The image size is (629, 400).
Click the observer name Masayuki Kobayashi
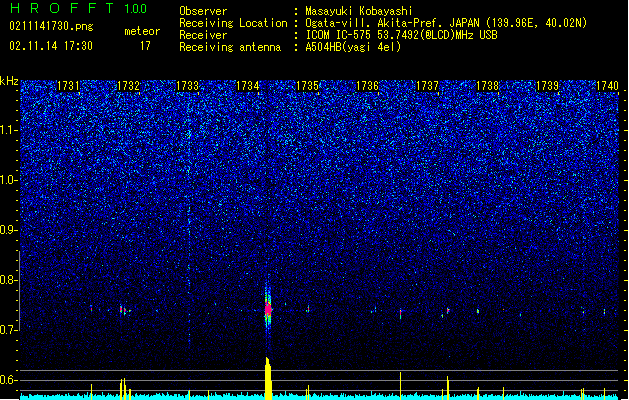(x=359, y=11)
